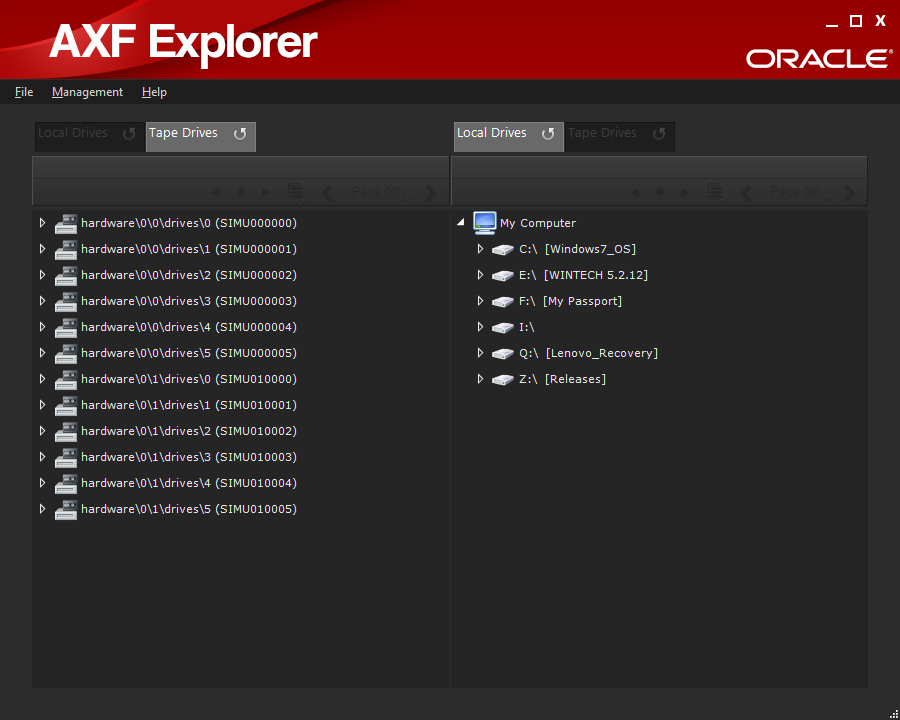Click the E:\ disk drive icon
The image size is (900, 720).
pyautogui.click(x=503, y=276)
